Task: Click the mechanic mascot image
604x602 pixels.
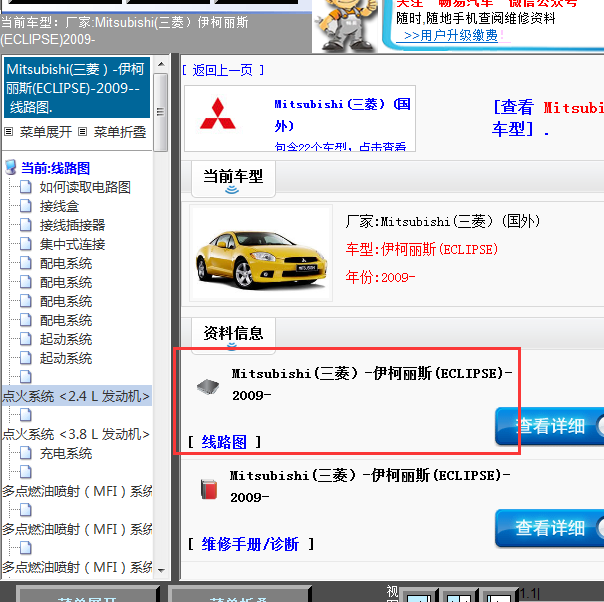Action: 346,25
